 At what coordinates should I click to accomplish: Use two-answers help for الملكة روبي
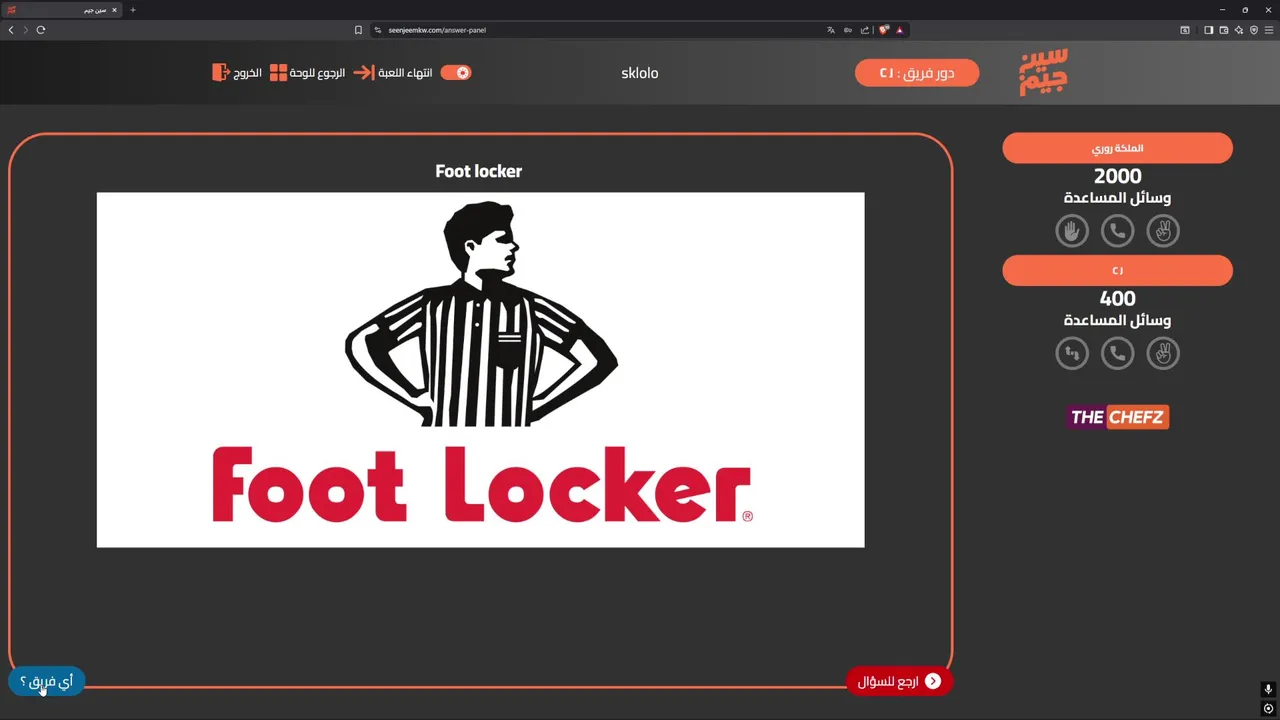click(1163, 231)
